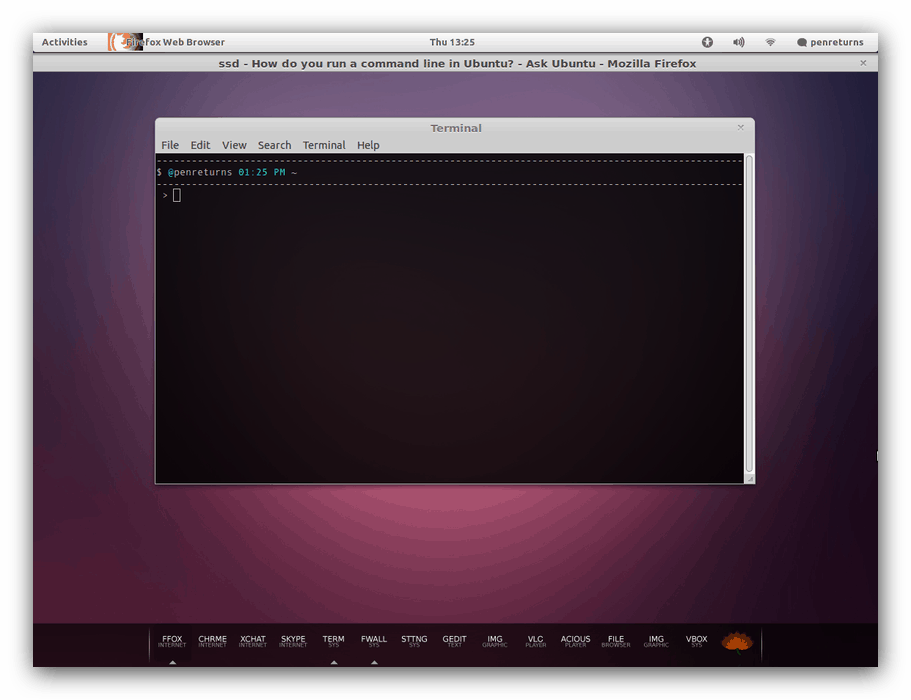Launch VLC Player from the dock

[535, 641]
